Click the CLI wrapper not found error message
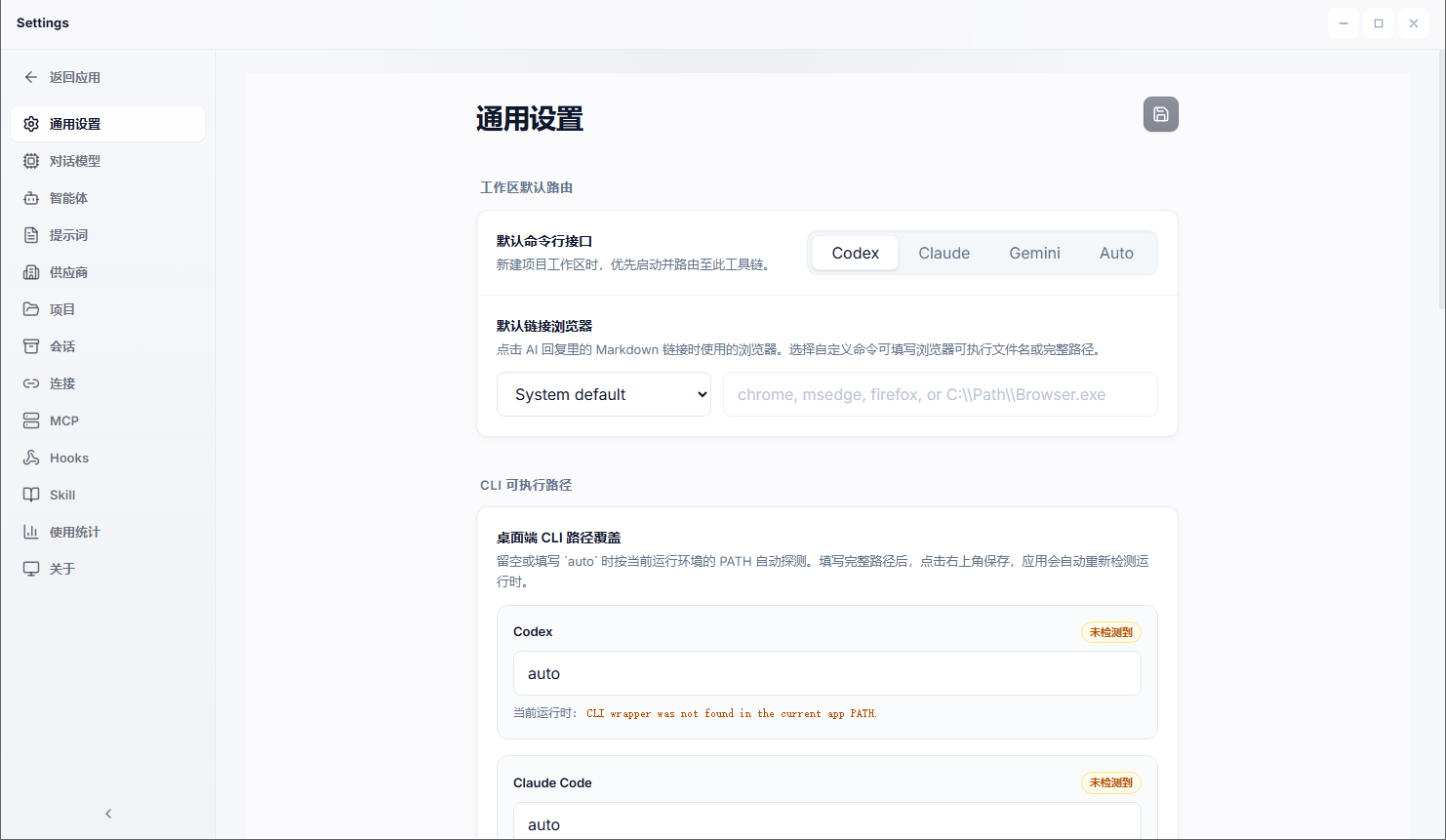1446x840 pixels. coord(732,713)
